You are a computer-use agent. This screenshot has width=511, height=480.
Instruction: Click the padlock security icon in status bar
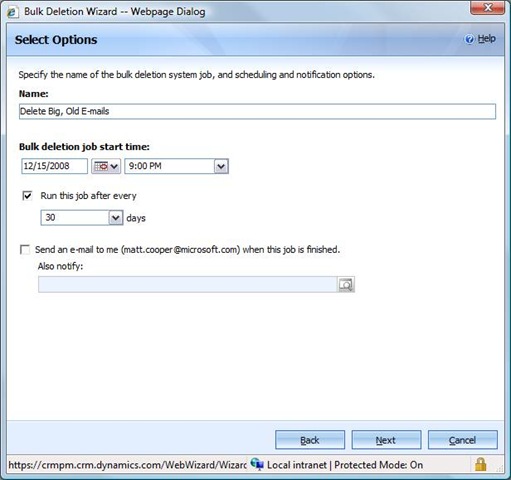[480, 464]
